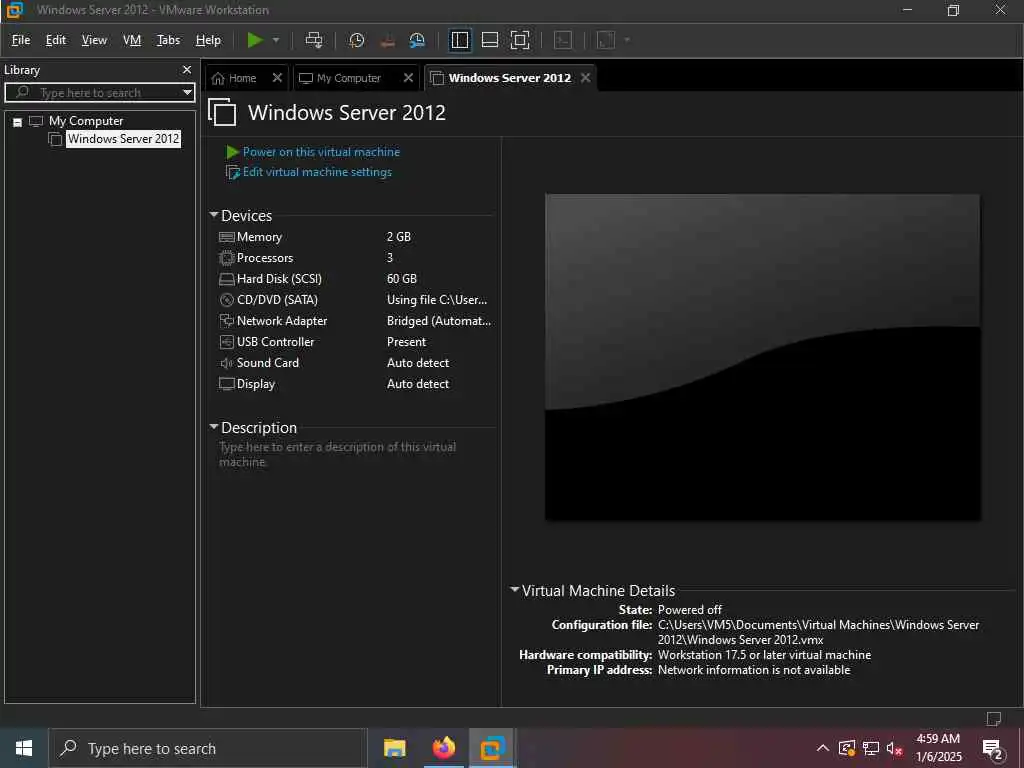Enter full screen mode icon
Image resolution: width=1024 pixels, height=768 pixels.
(x=520, y=40)
